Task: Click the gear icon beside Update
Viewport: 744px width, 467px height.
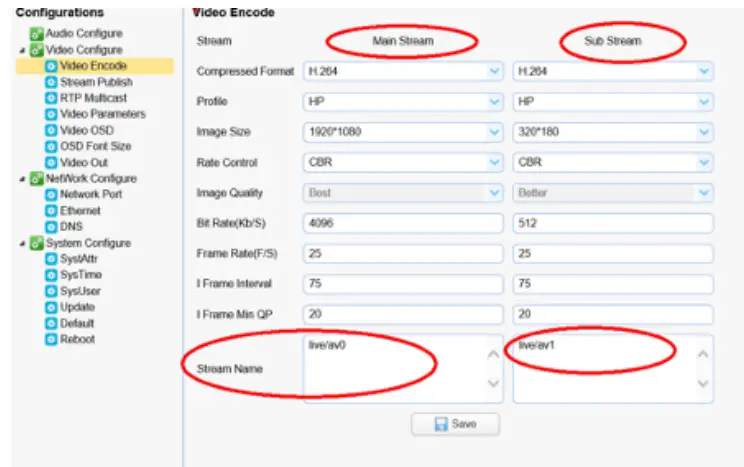Action: 51,308
